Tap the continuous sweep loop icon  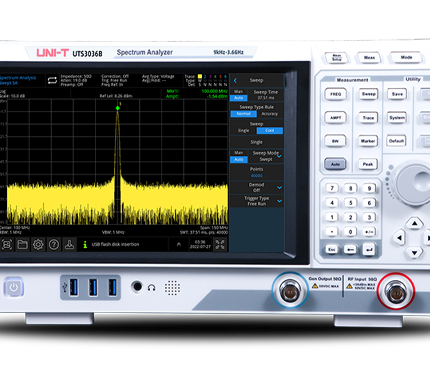point(52,80)
